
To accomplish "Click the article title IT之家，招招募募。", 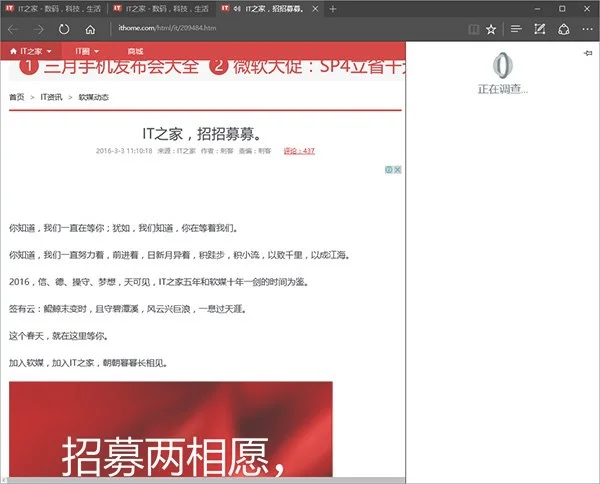I will pyautogui.click(x=202, y=134).
